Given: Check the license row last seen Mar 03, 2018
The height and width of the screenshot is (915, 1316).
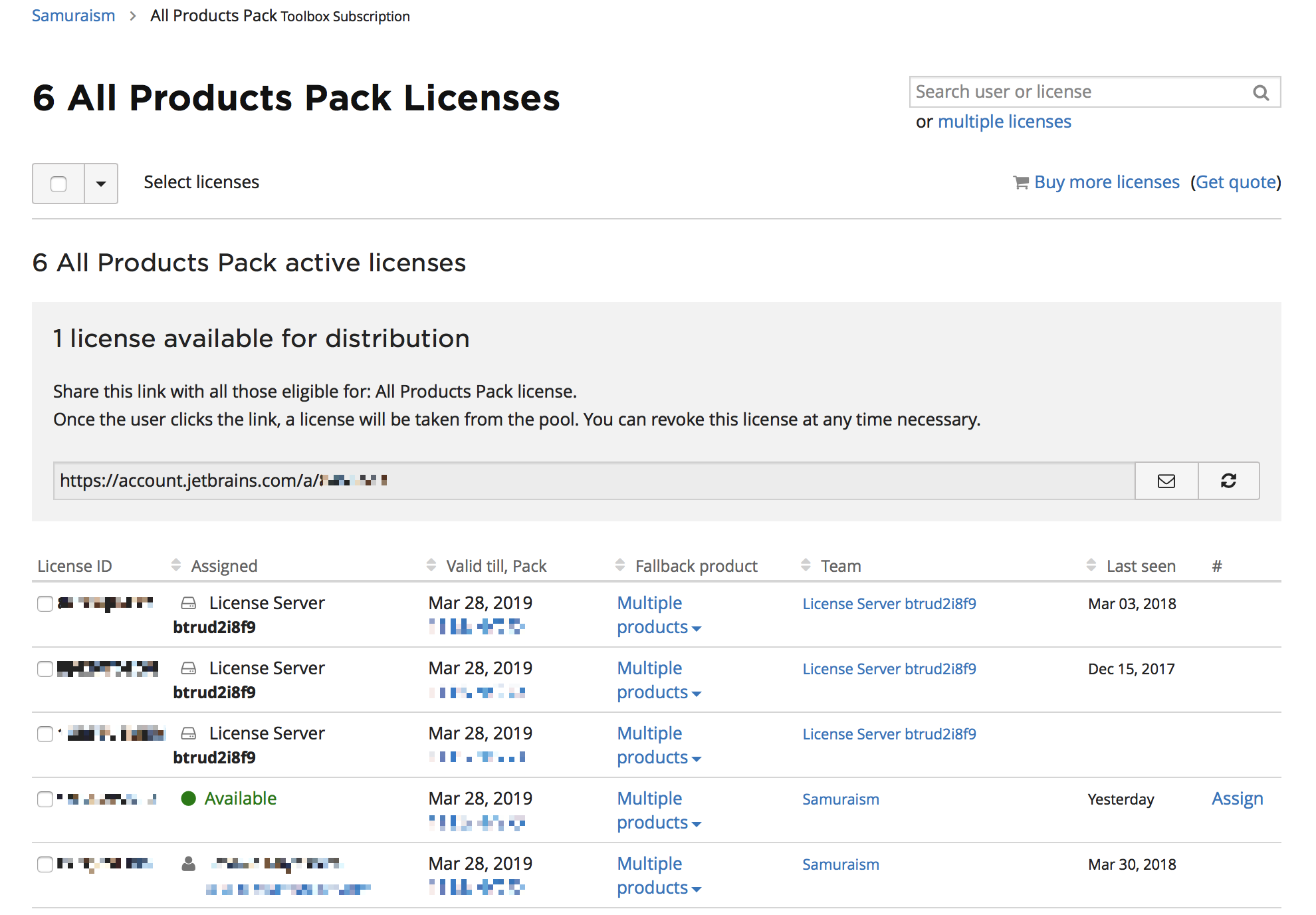Looking at the screenshot, I should (45, 604).
